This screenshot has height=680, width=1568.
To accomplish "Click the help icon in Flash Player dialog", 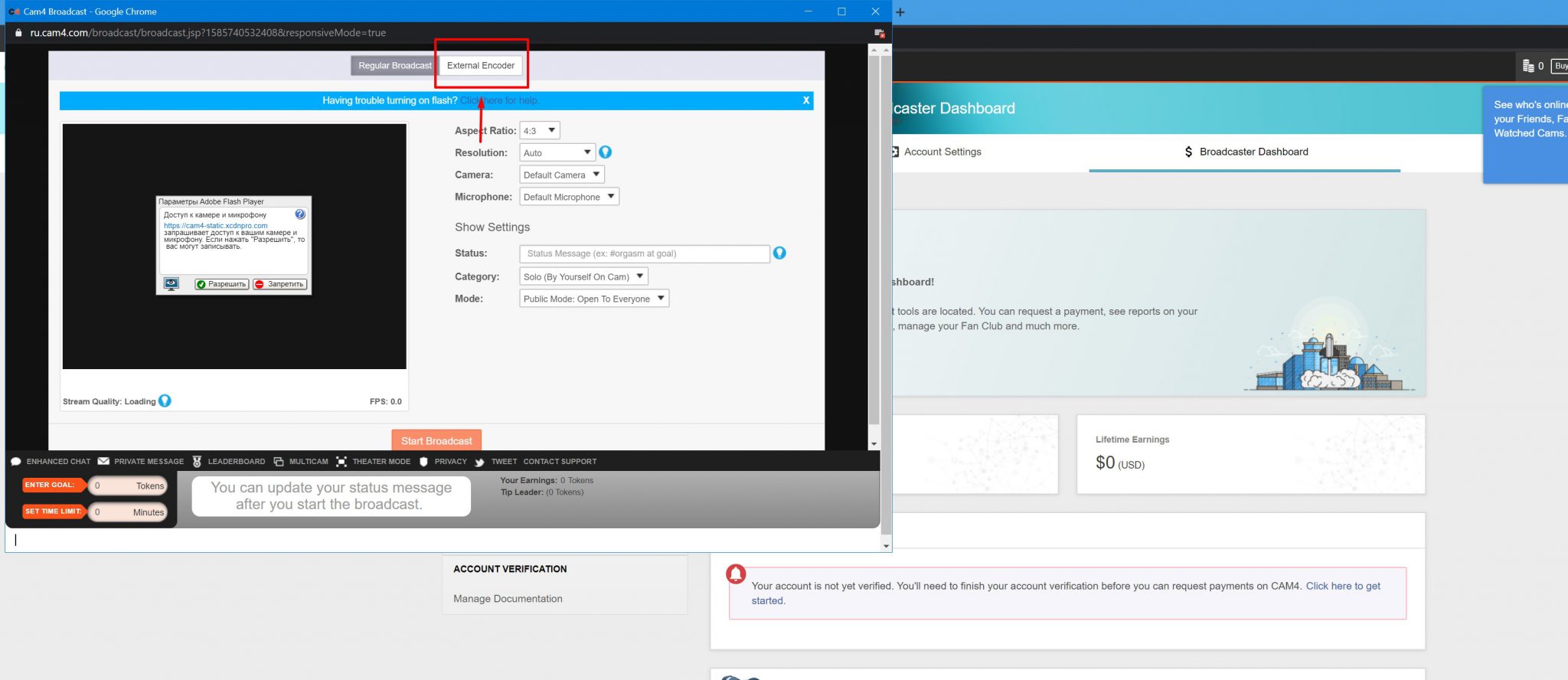I will tap(300, 215).
